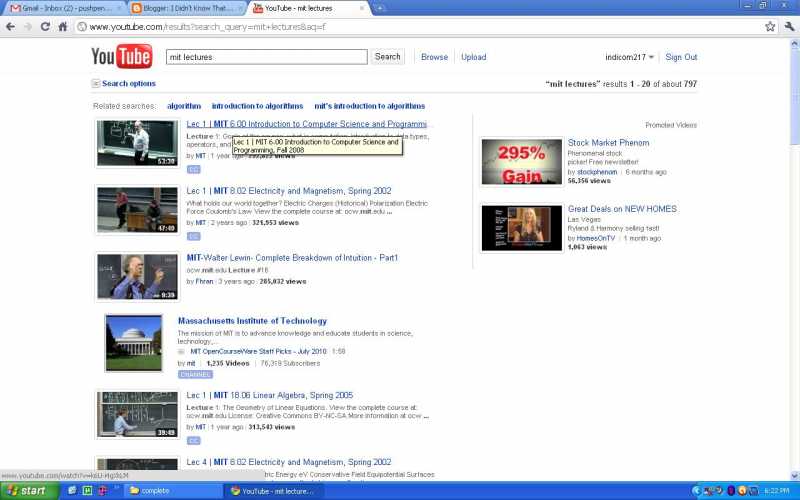Open Lec 1 MIT 18.06 Linear Algebra
The image size is (800, 500).
click(269, 395)
